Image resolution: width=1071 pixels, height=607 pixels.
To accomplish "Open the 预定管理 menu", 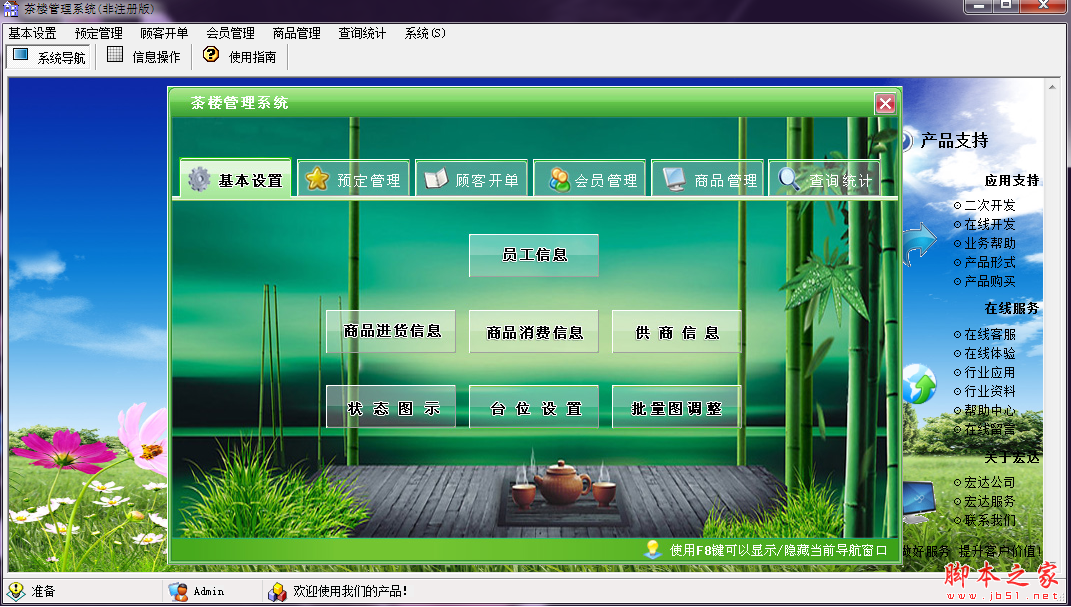I will coord(99,33).
